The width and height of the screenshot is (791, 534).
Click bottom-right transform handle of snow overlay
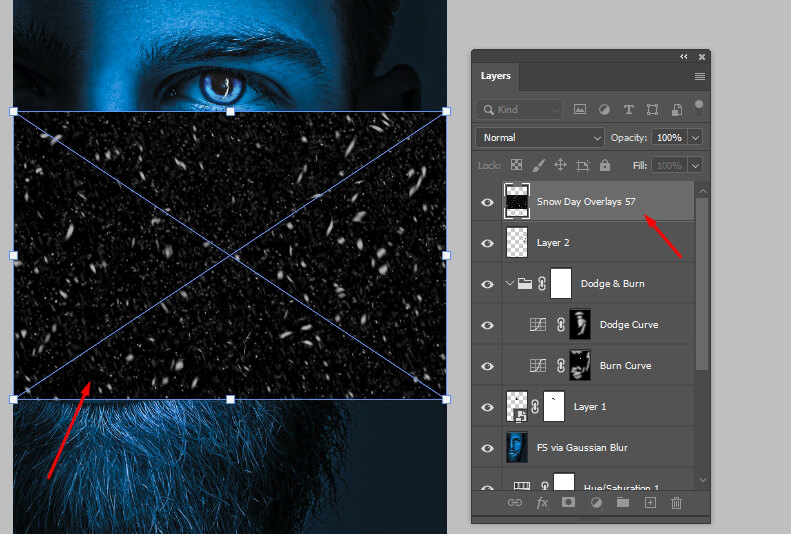coord(446,399)
